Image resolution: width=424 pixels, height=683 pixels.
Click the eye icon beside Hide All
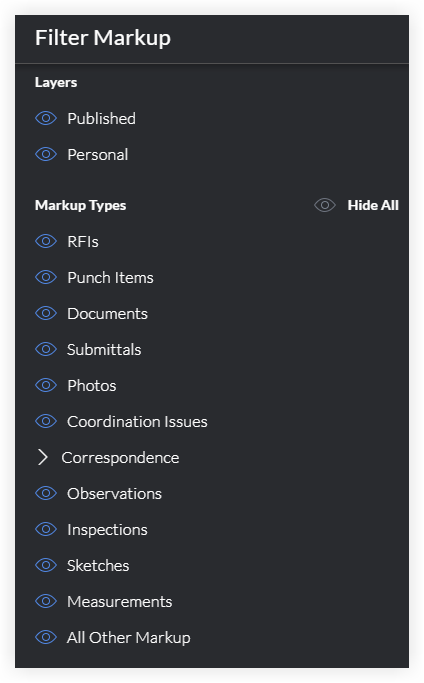[325, 205]
